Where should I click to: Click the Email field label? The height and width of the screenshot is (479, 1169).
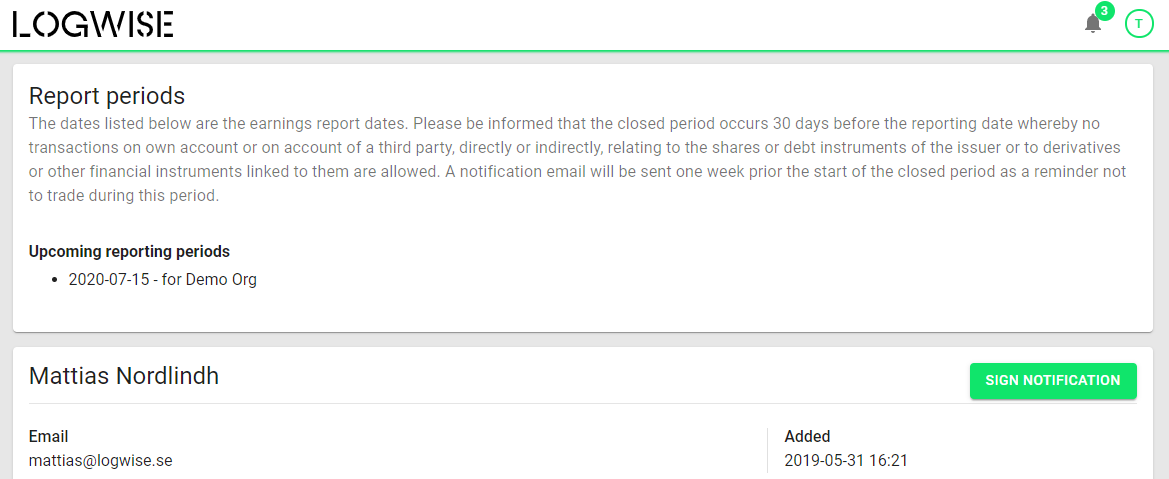[x=48, y=436]
